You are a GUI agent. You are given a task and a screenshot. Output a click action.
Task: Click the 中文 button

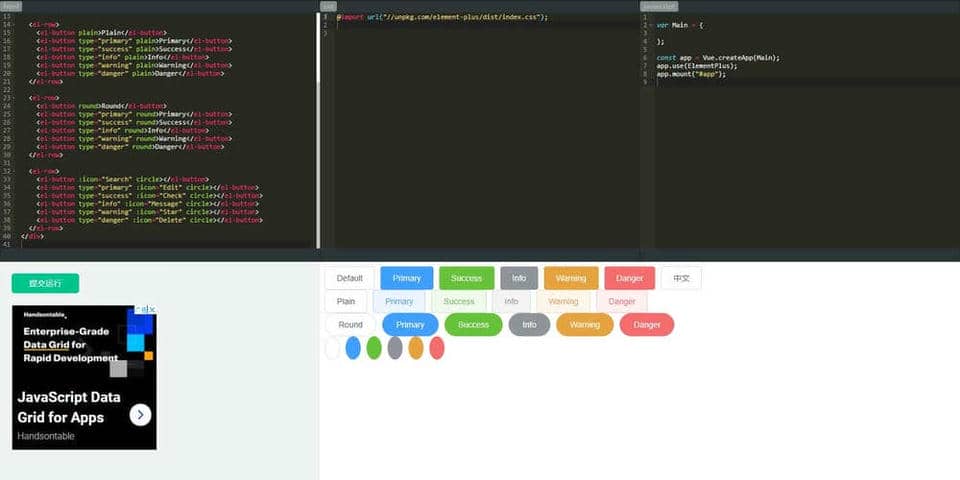pos(709,278)
